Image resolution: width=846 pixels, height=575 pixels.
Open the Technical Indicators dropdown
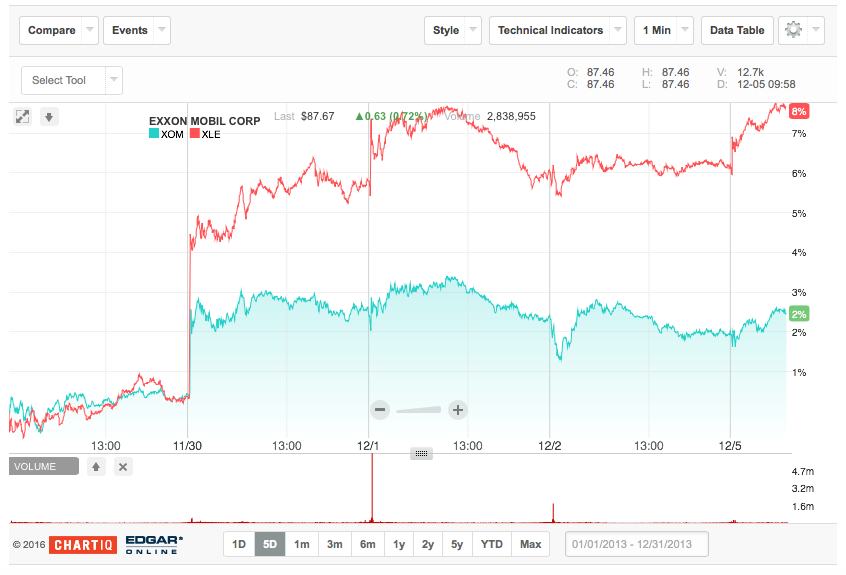[557, 30]
